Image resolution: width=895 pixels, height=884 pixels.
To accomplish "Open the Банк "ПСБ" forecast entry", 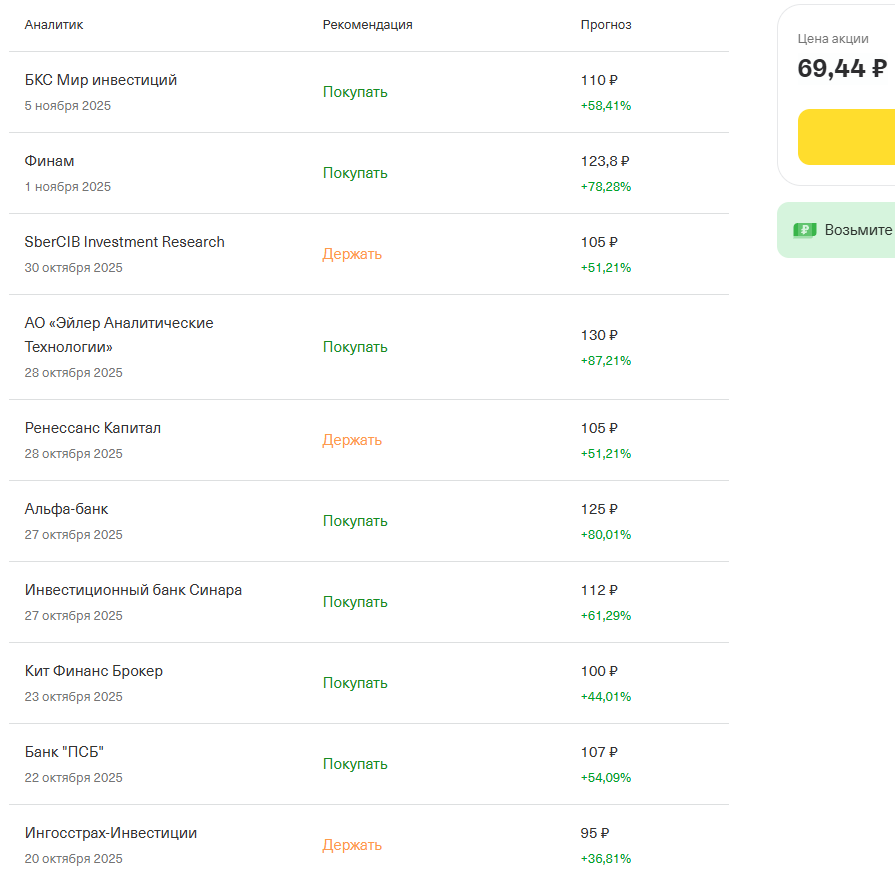I will pyautogui.click(x=65, y=752).
